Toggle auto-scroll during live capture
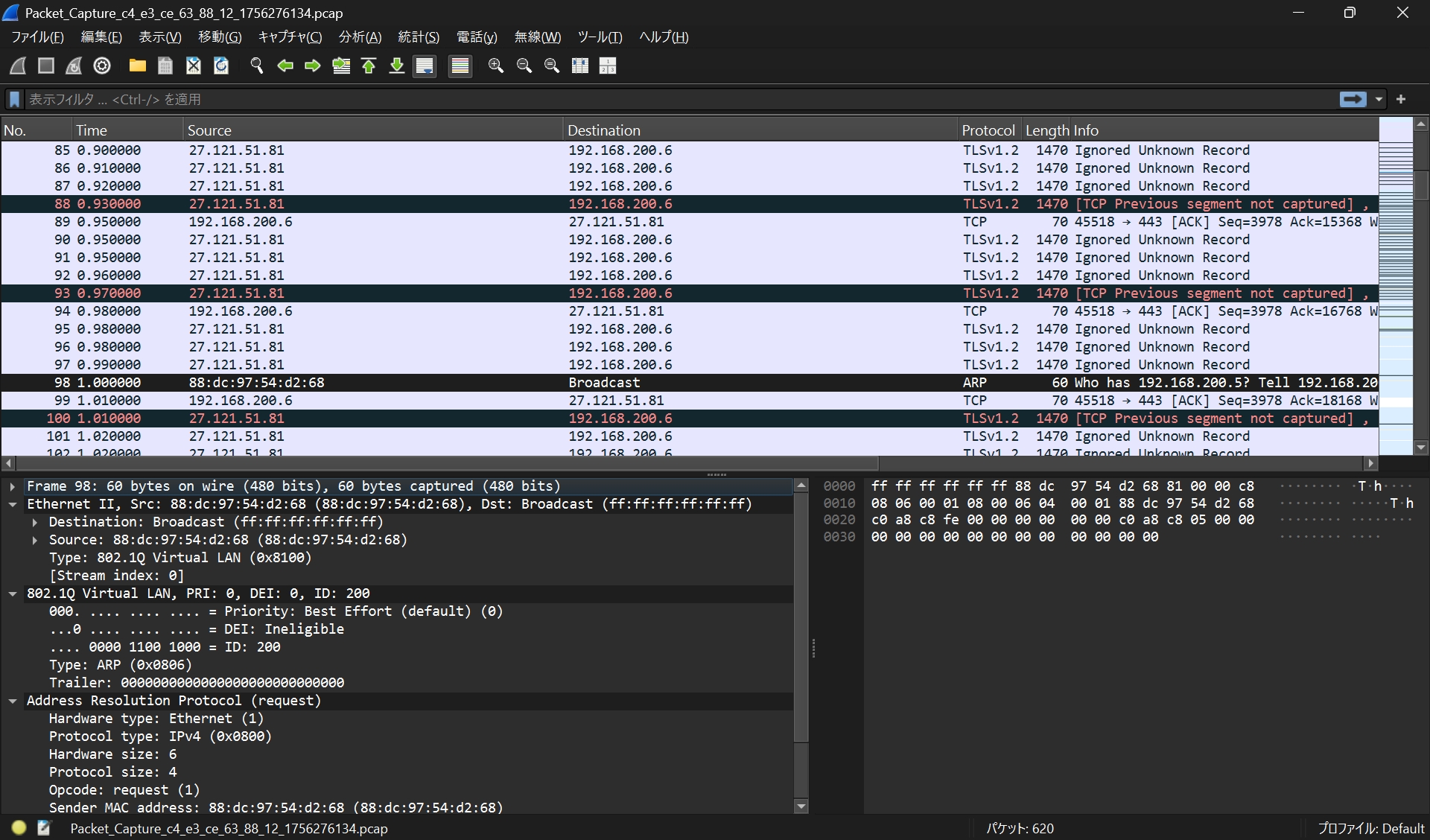 (425, 66)
